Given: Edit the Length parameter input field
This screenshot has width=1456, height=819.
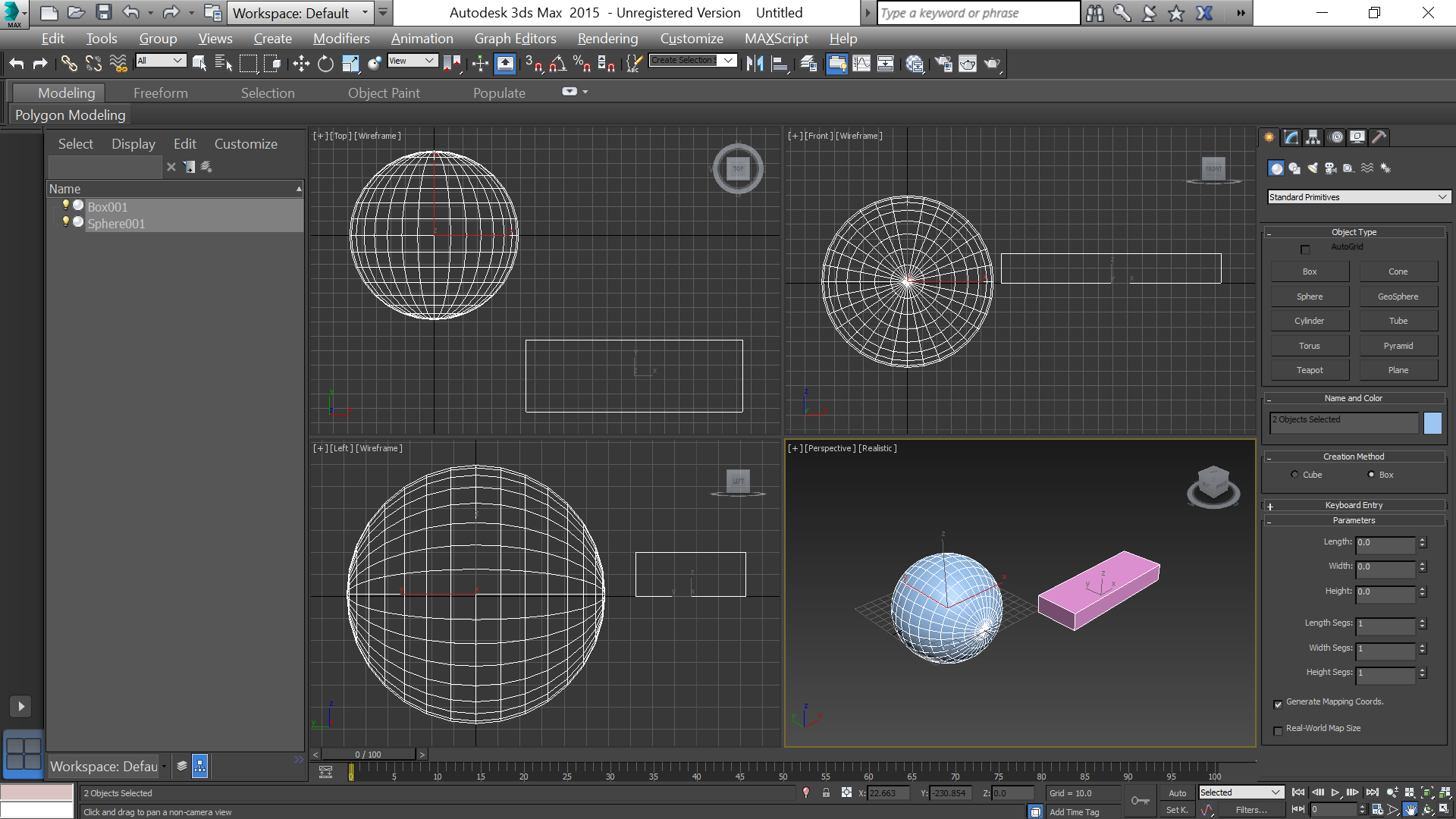Looking at the screenshot, I should click(x=1385, y=542).
